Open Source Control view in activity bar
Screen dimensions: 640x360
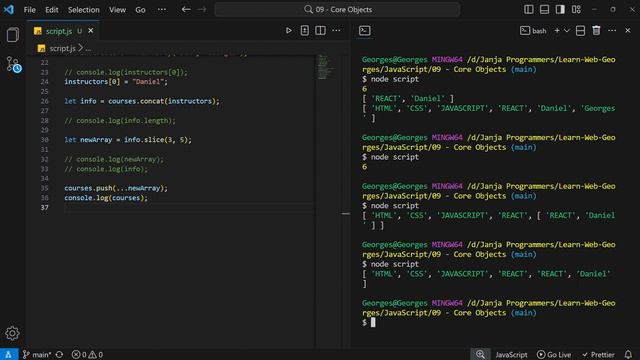coord(13,64)
